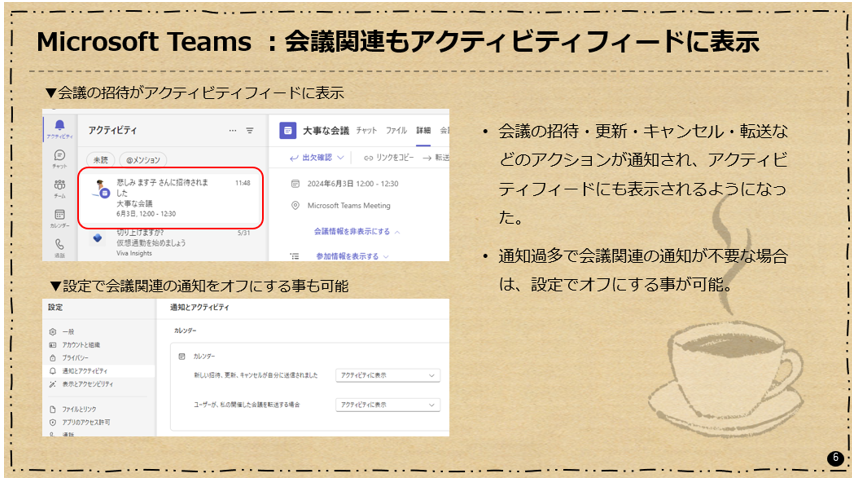Switch to the 詳細 tab of the meeting
The width and height of the screenshot is (852, 481).
click(x=423, y=130)
